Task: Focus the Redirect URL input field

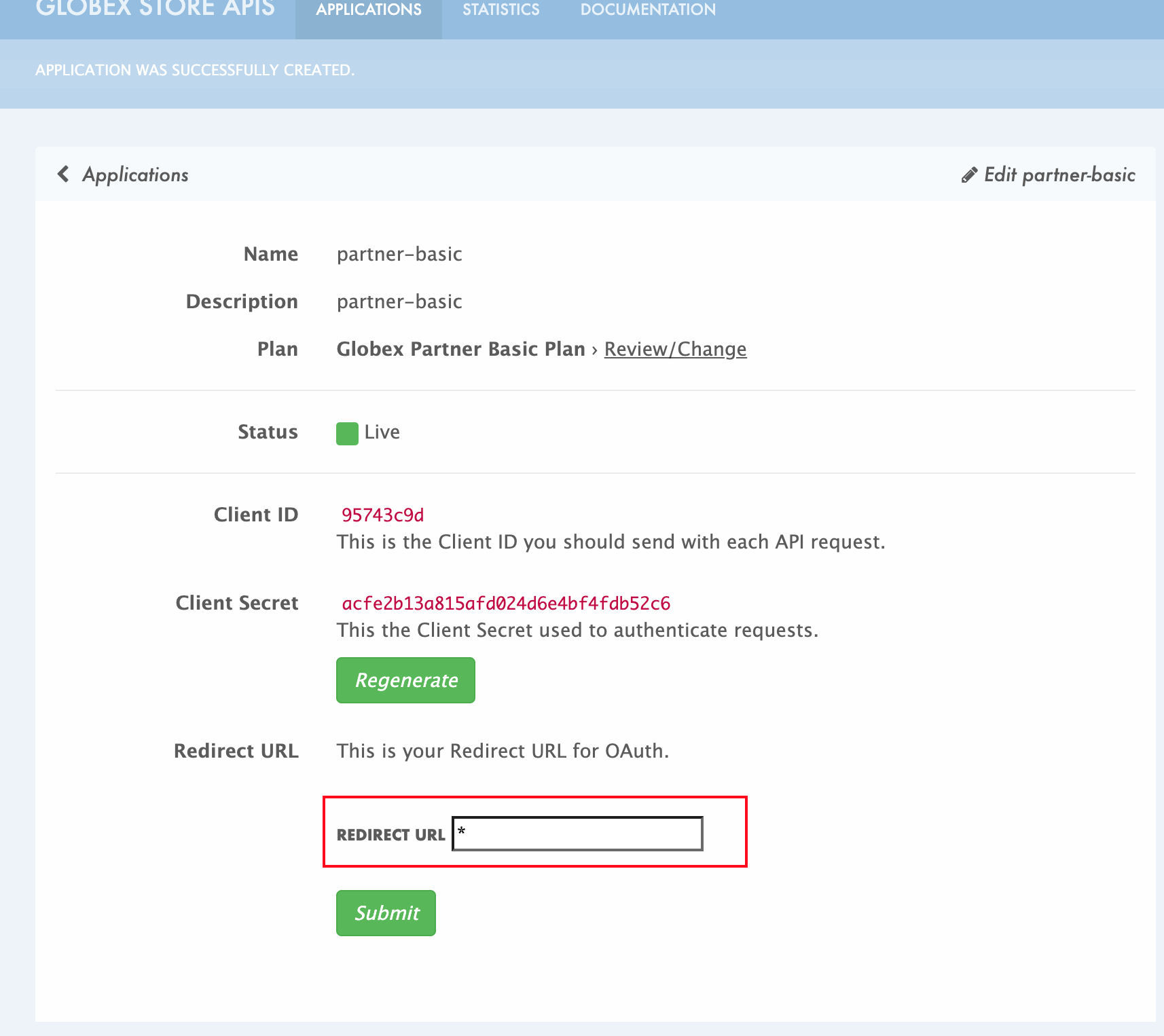Action: tap(577, 834)
